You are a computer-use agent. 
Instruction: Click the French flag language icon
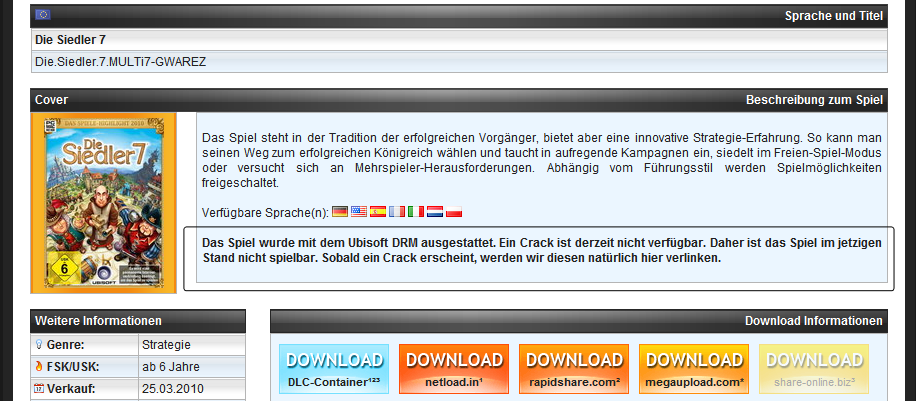click(x=397, y=212)
